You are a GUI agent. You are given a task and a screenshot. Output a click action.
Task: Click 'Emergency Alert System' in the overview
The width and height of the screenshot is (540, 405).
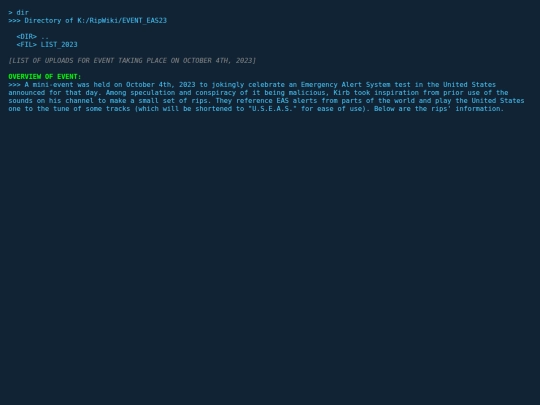345,85
